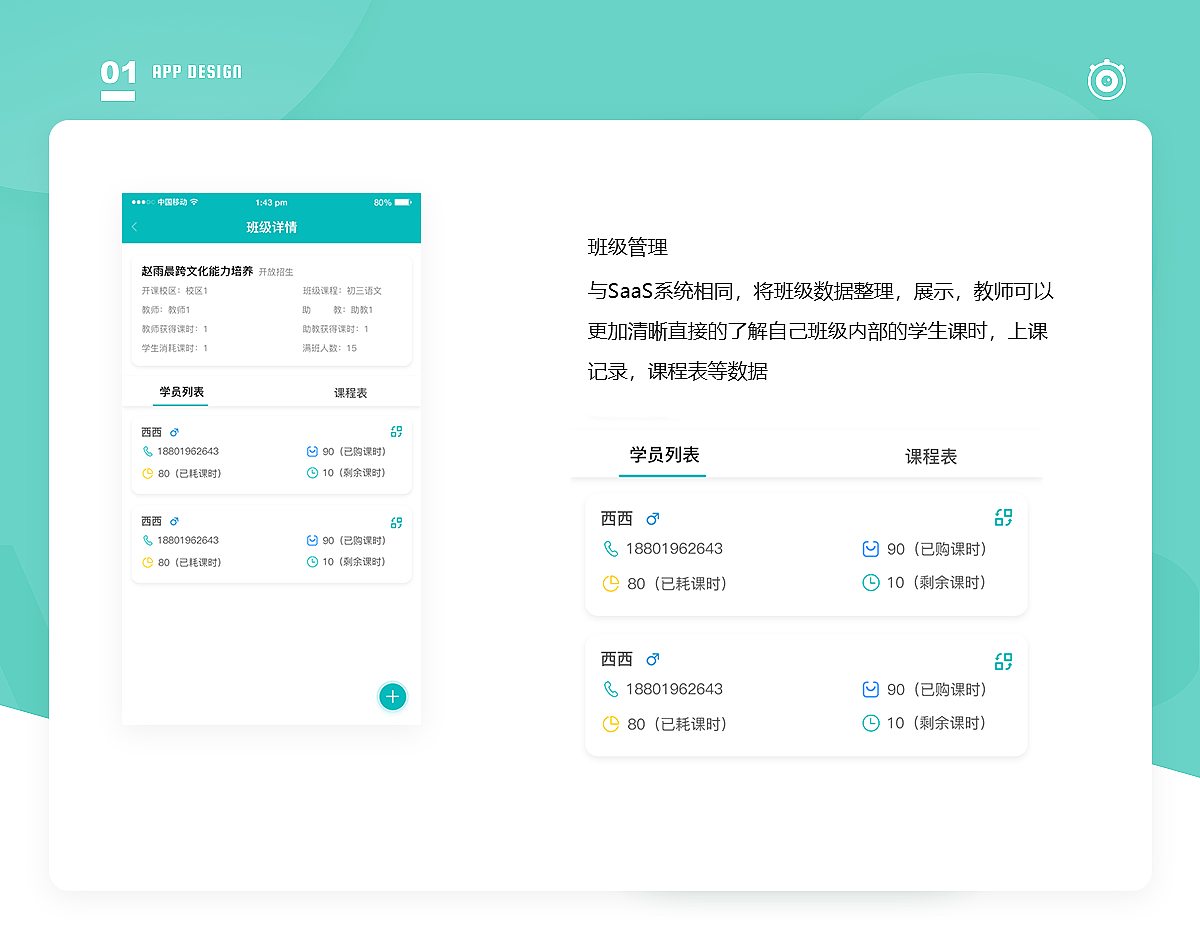1200x930 pixels.
Task: Tap 18801962643 on first phone student card
Action: pyautogui.click(x=188, y=452)
